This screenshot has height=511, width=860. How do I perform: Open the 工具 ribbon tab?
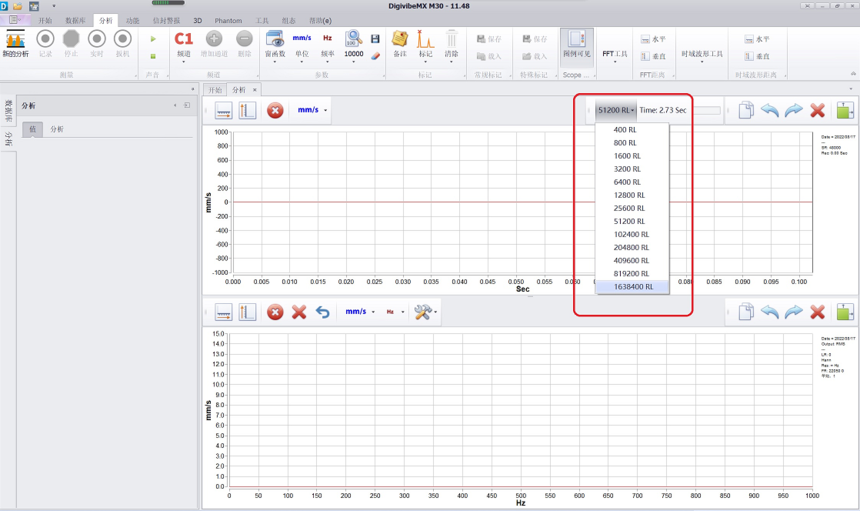pos(262,20)
